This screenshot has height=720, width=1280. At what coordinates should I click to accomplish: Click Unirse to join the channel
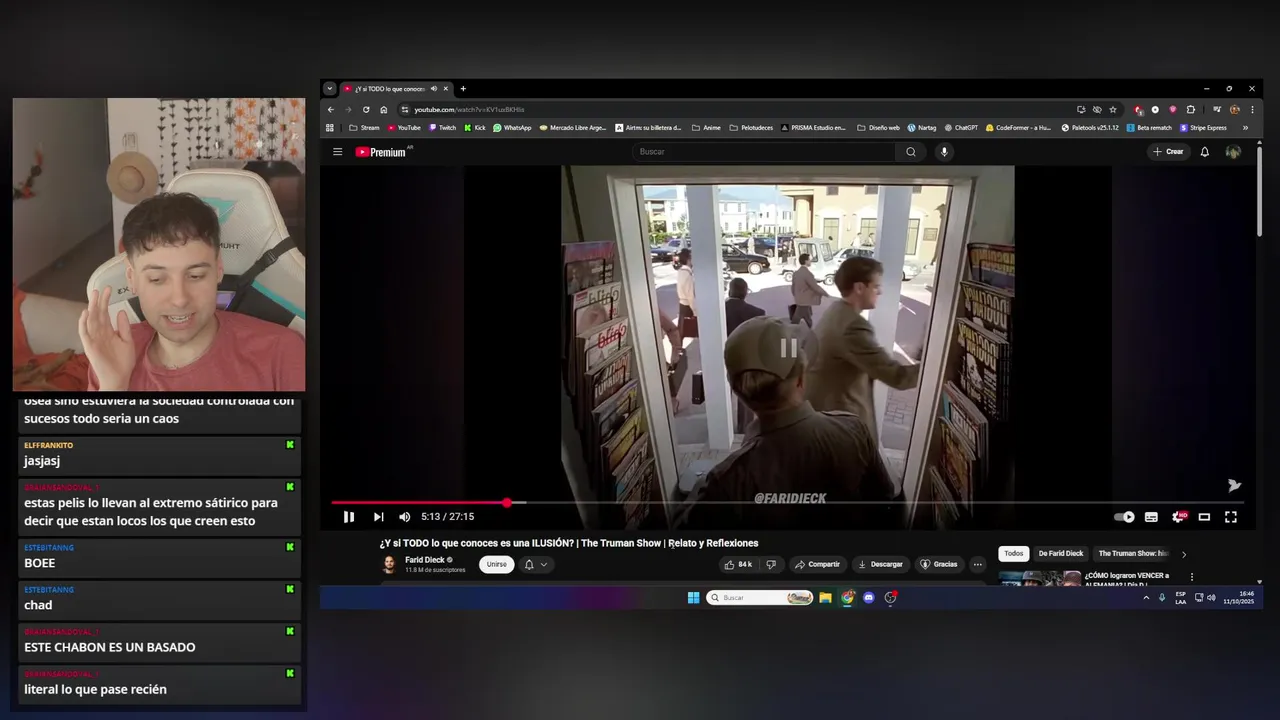(496, 564)
